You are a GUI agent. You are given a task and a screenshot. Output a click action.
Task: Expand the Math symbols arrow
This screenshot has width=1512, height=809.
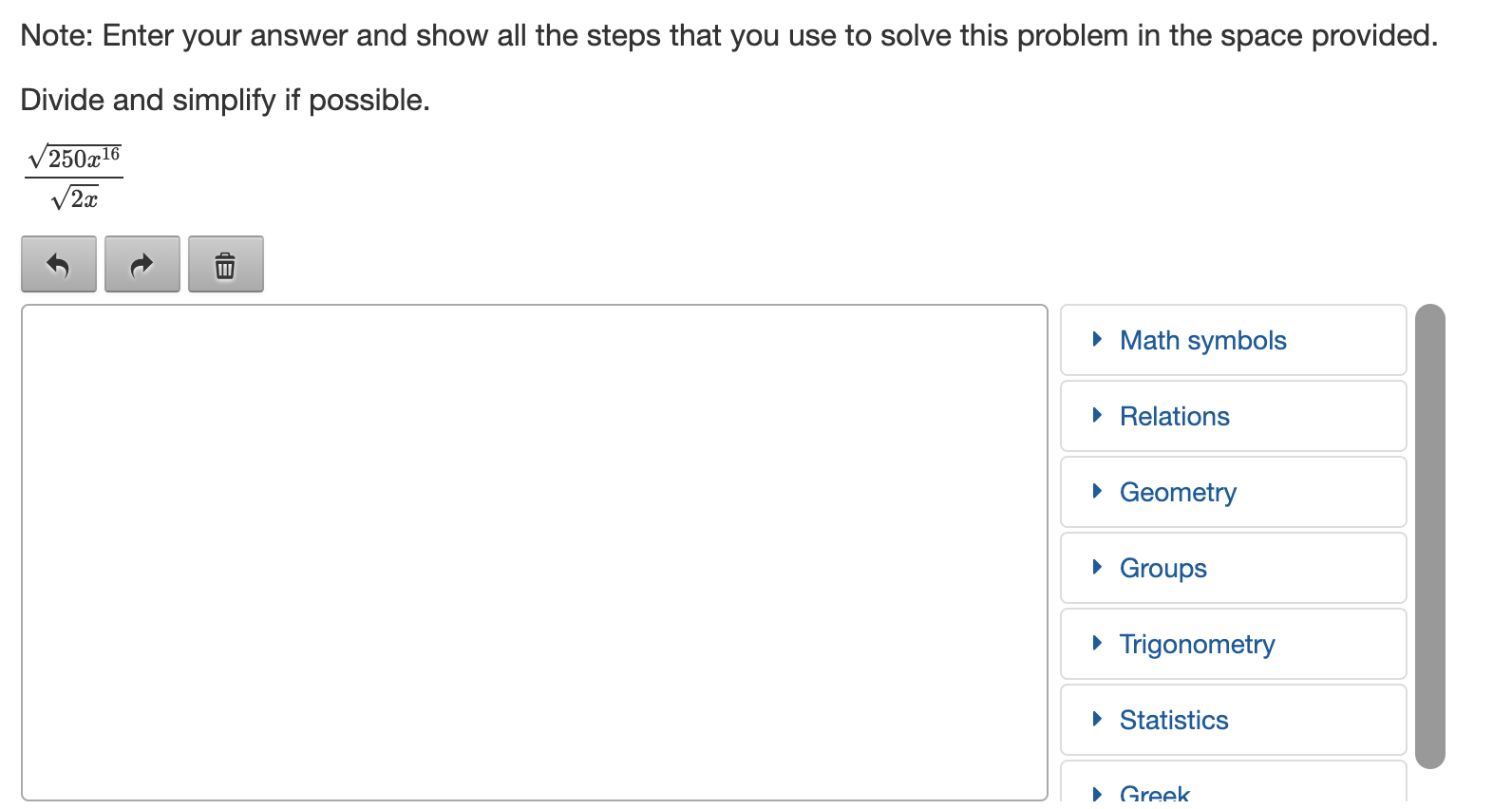coord(1097,339)
